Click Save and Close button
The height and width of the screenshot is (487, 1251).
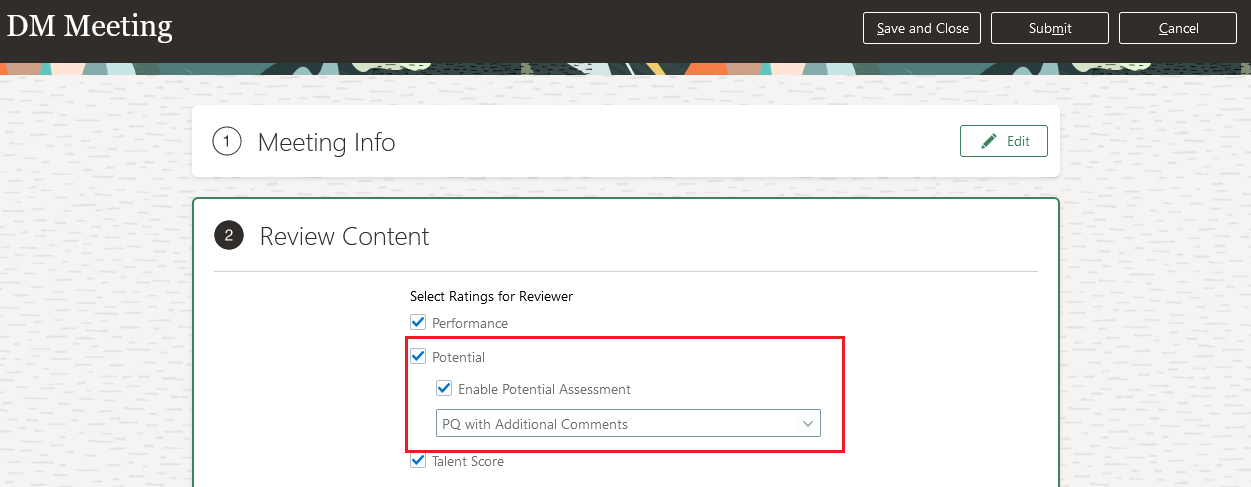click(x=922, y=28)
